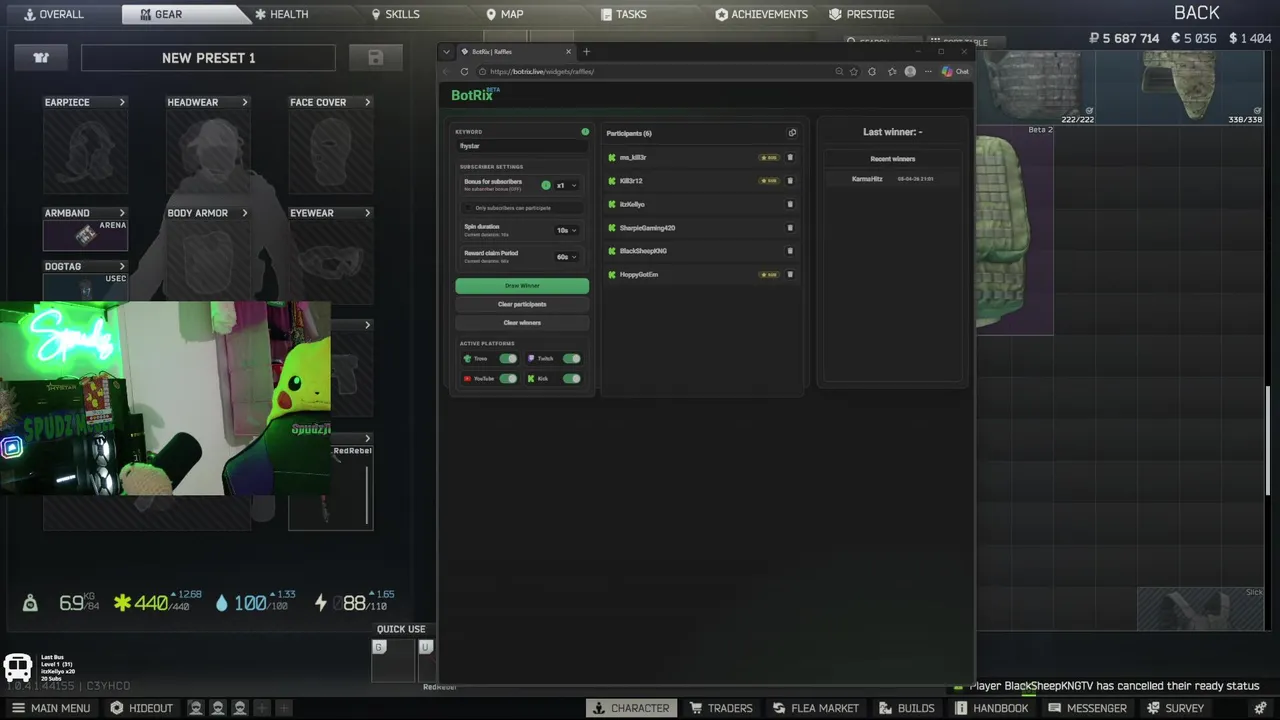
Task: Select third group member avatar icon
Action: pyautogui.click(x=240, y=708)
